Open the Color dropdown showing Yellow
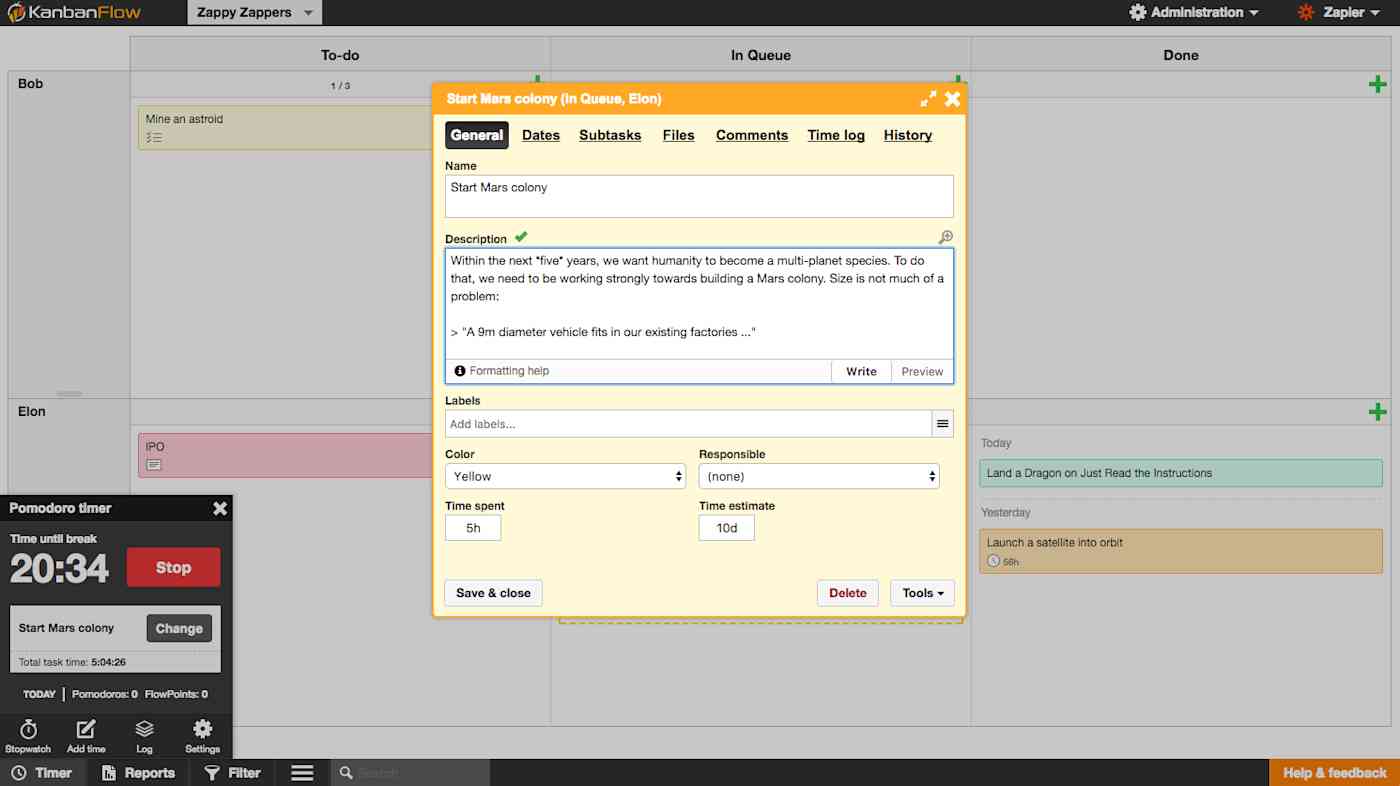 pyautogui.click(x=565, y=476)
